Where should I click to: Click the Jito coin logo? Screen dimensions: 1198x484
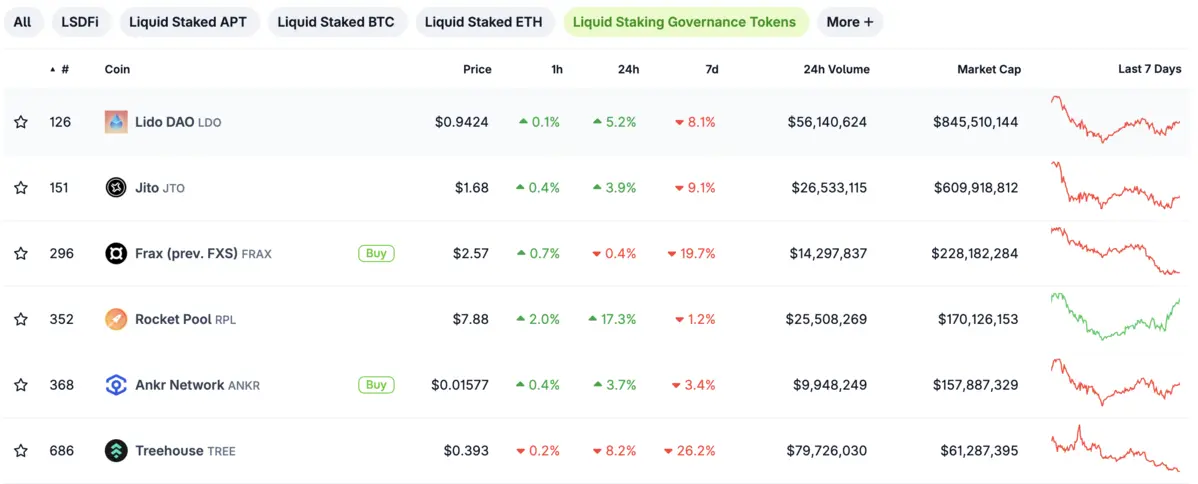coord(116,188)
